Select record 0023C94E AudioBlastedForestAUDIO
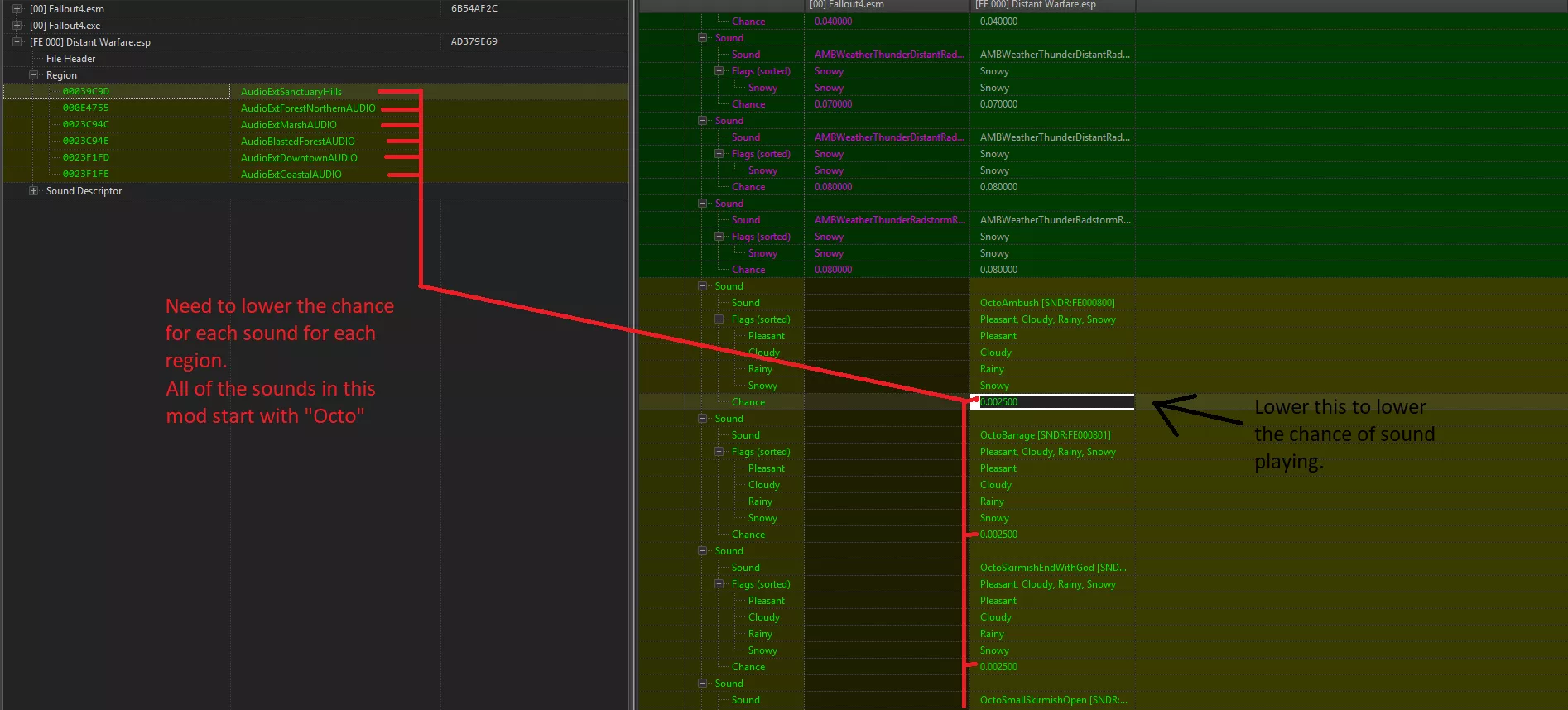1568x710 pixels. (x=315, y=141)
